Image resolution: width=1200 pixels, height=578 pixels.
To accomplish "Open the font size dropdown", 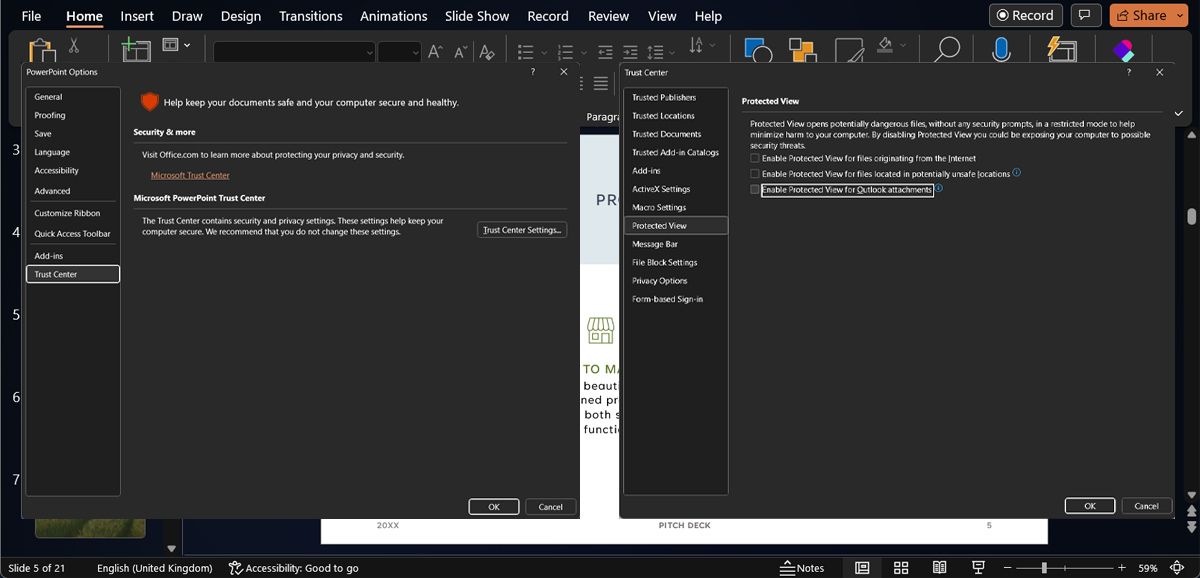I will [x=414, y=52].
